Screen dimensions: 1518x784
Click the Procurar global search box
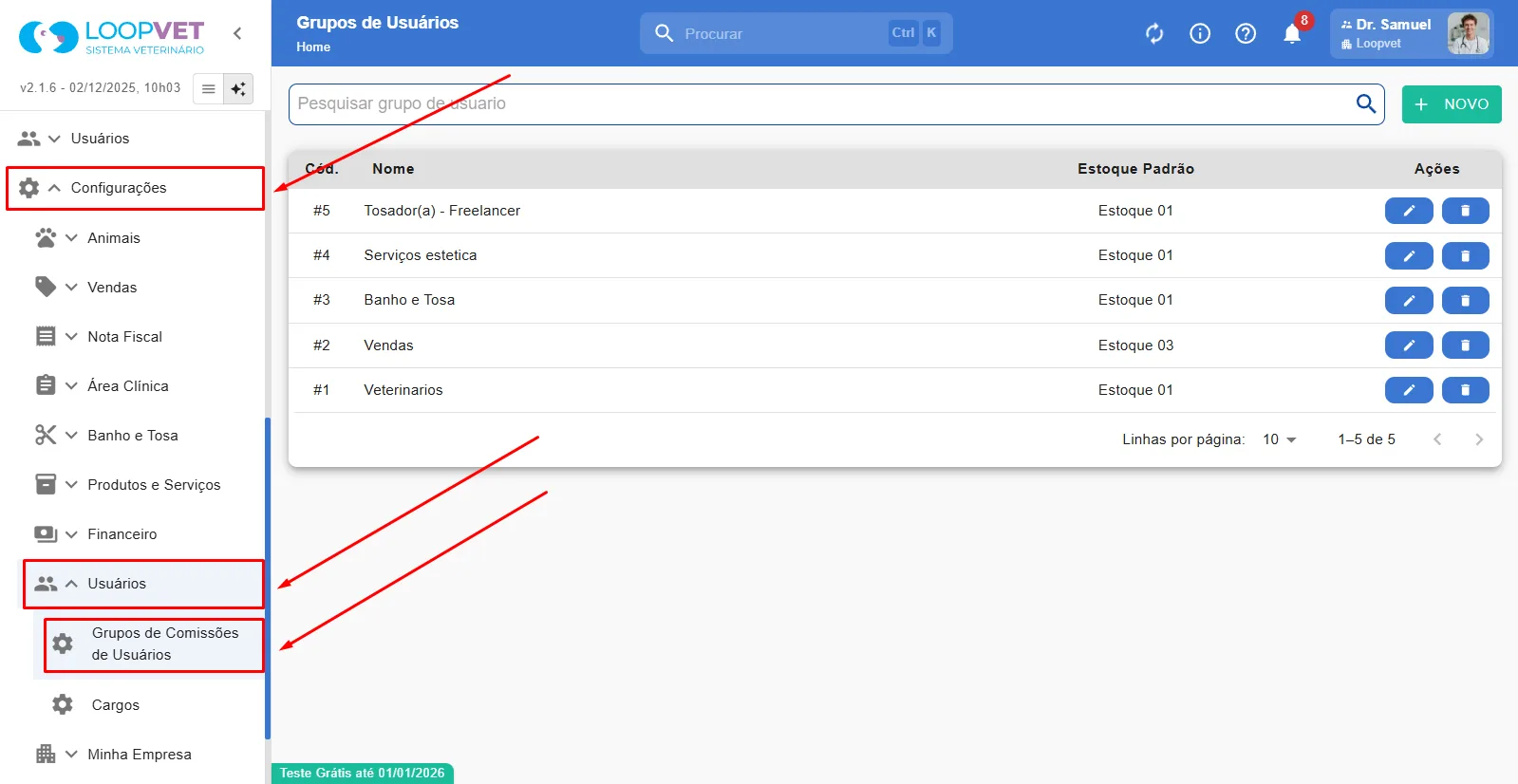click(x=796, y=33)
